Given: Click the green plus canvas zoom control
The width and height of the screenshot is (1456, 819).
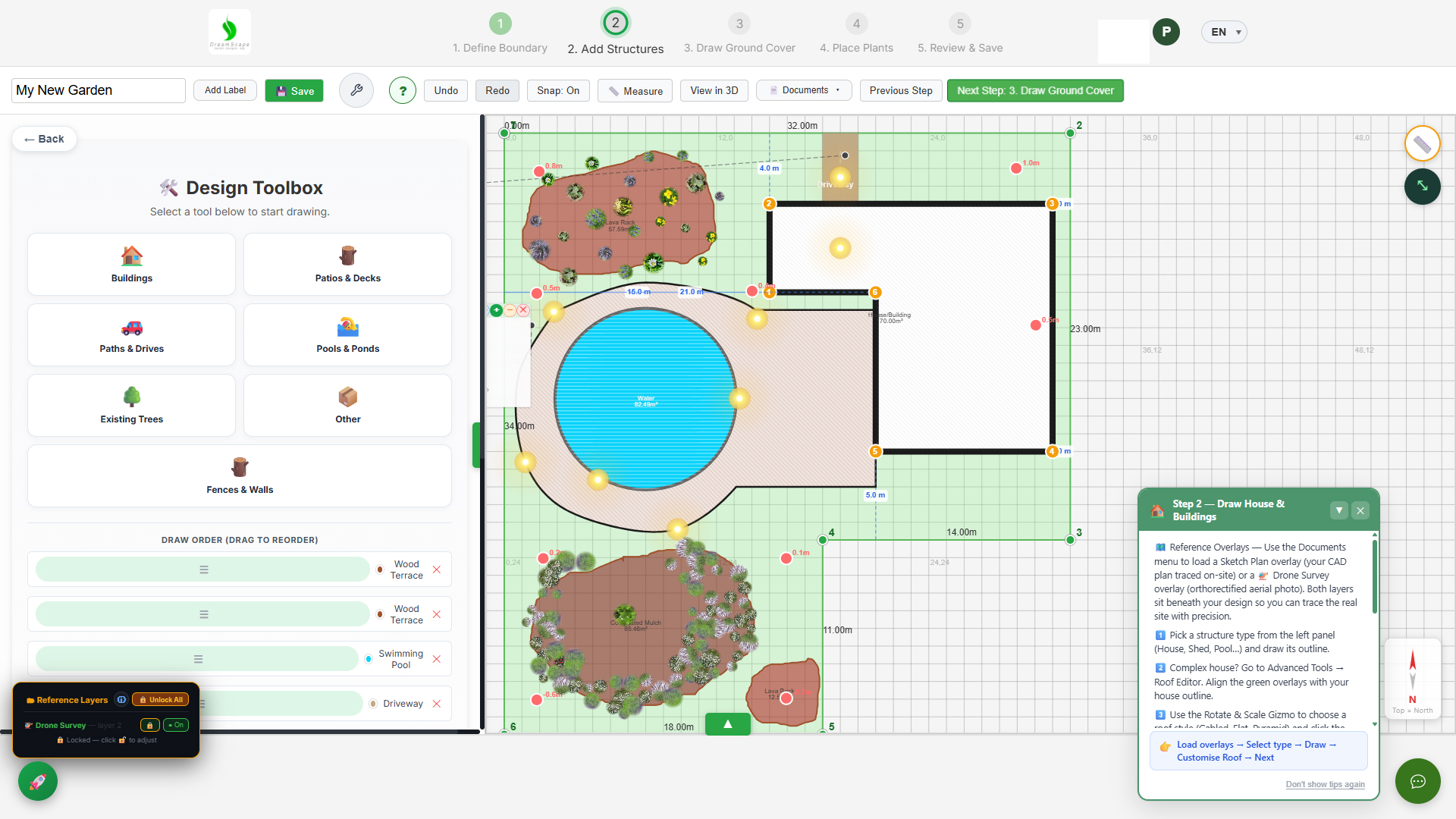Looking at the screenshot, I should [x=496, y=310].
